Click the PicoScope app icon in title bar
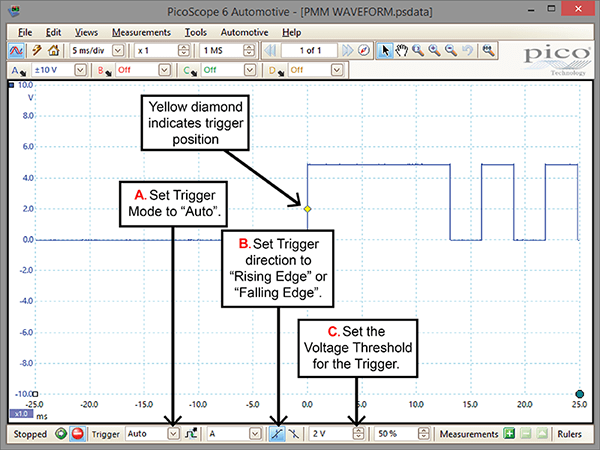600x450 pixels. 14,11
